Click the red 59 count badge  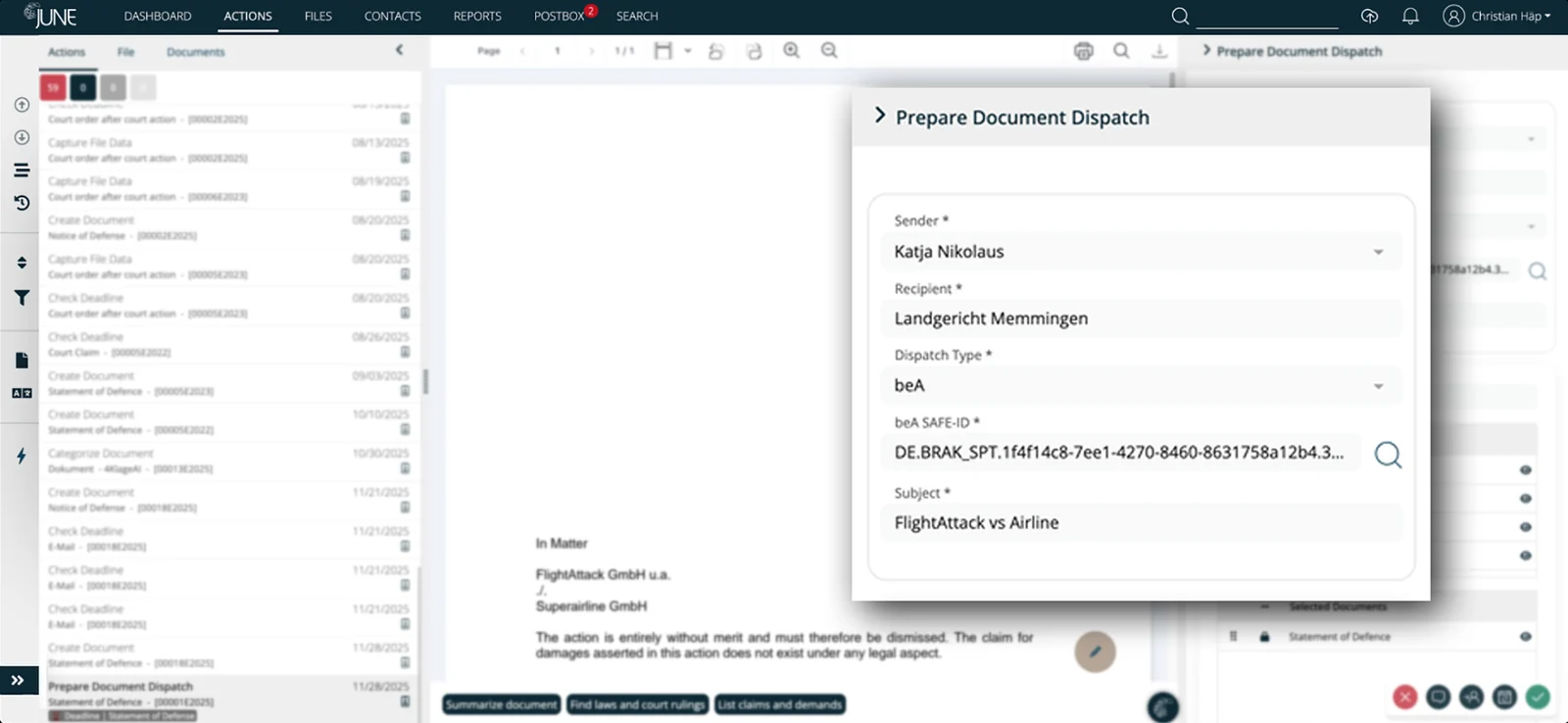click(x=53, y=87)
